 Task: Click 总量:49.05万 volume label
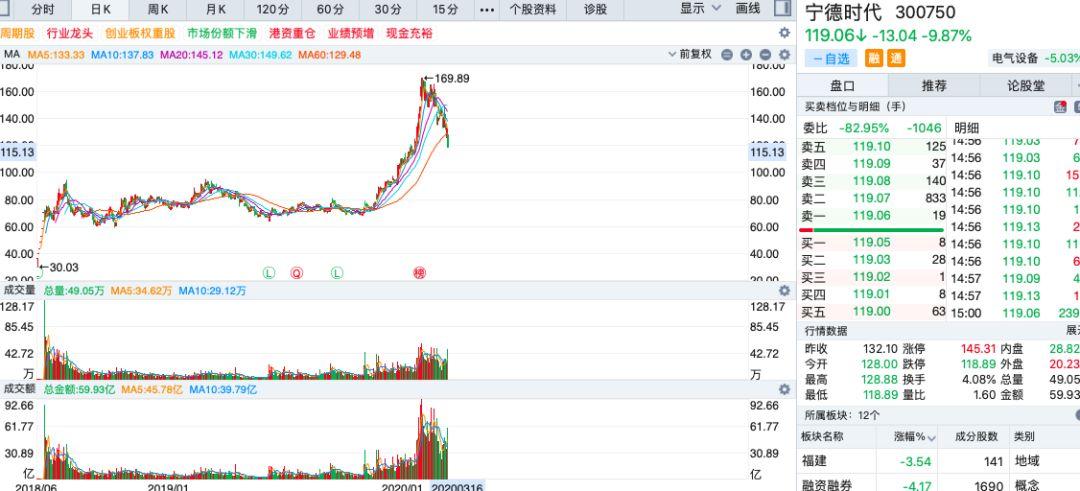click(x=74, y=291)
